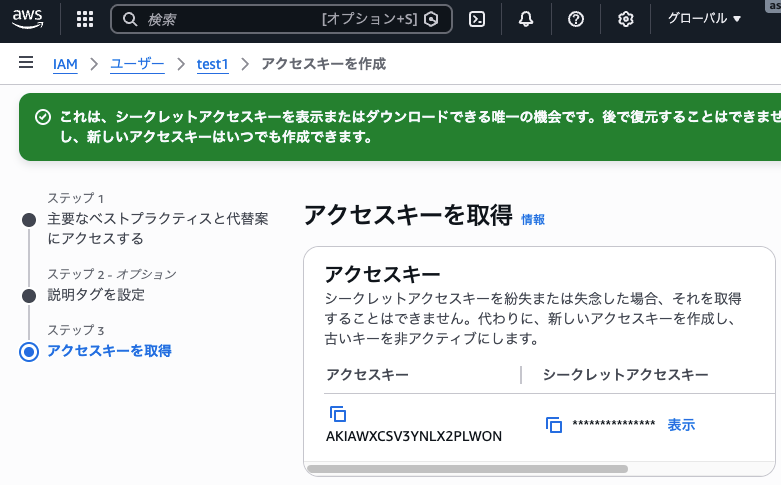
Task: Click access key AKIAWXCSV3YNLX2PLWON text
Action: pos(414,436)
